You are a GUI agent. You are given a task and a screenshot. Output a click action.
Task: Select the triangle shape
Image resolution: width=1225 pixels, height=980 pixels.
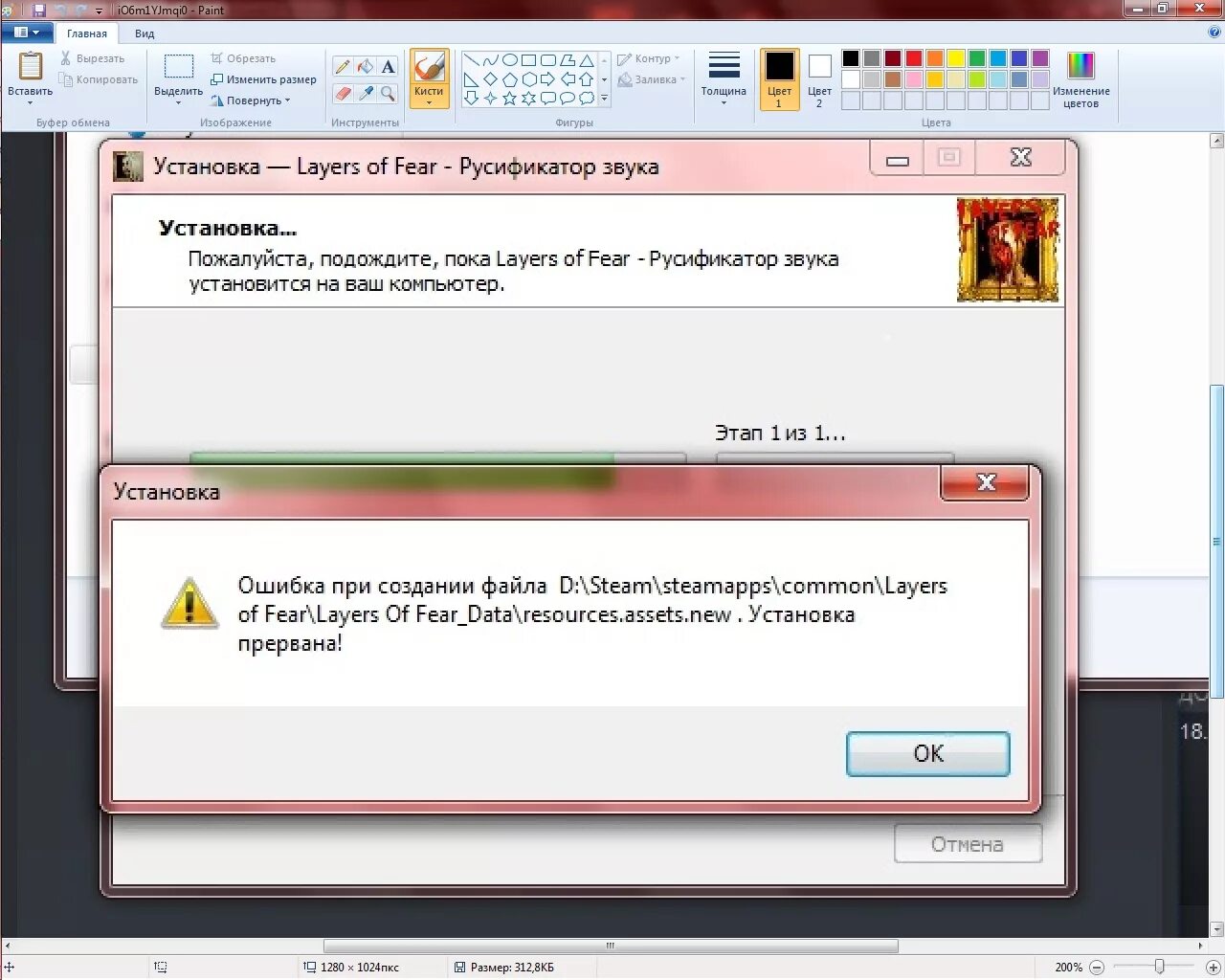[586, 60]
